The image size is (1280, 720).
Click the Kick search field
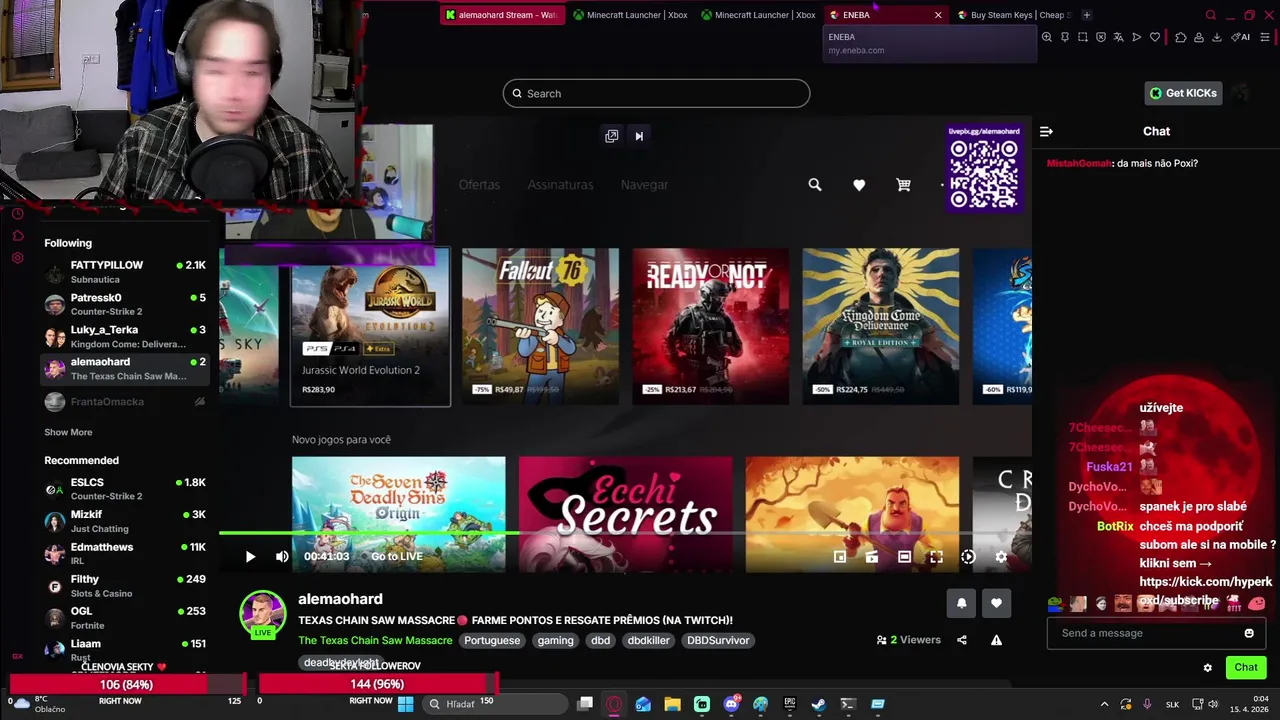coord(656,93)
